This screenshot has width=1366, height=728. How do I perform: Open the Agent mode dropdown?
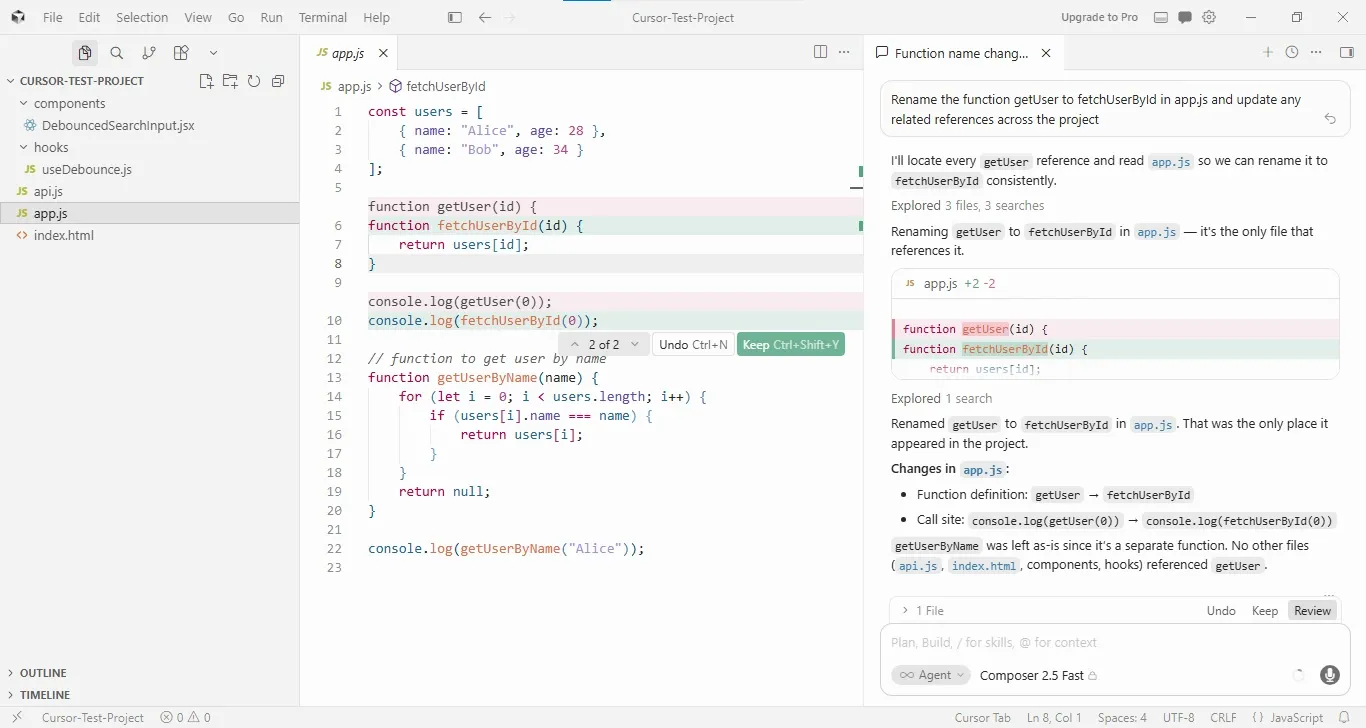coord(931,675)
